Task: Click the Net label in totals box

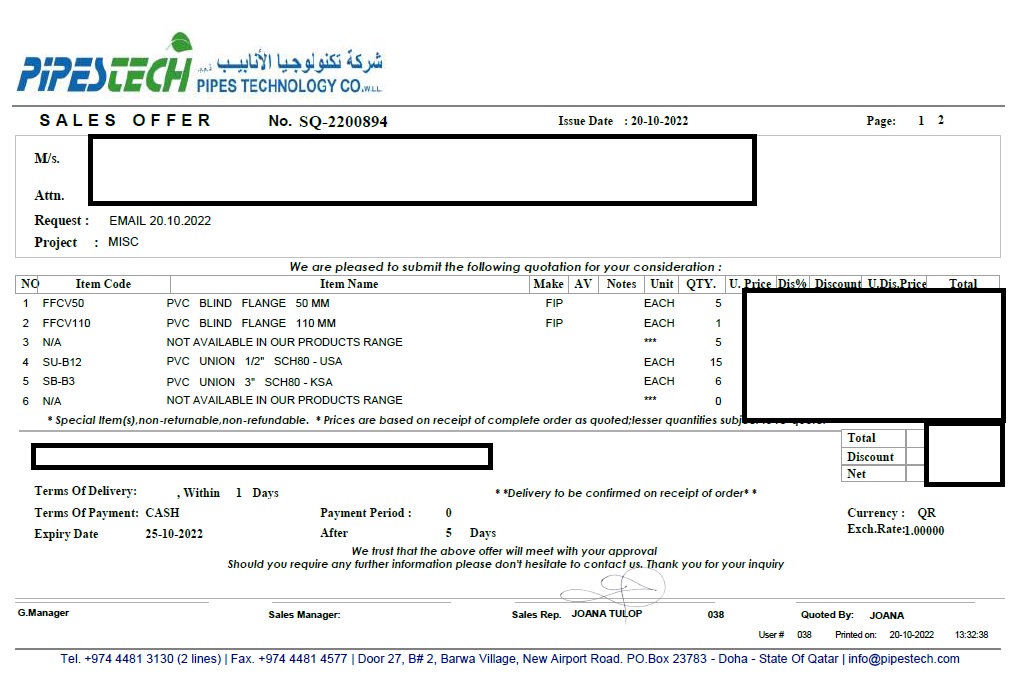Action: tap(856, 474)
